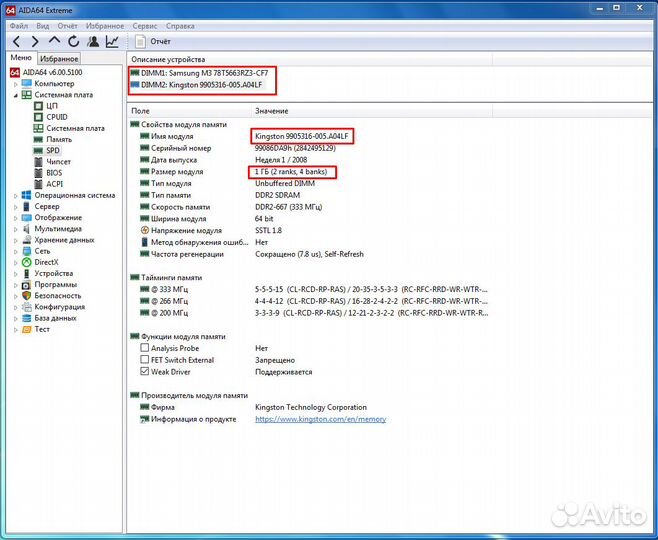The height and width of the screenshot is (540, 658).
Task: Select the DirectX tree node
Action: (x=40, y=262)
